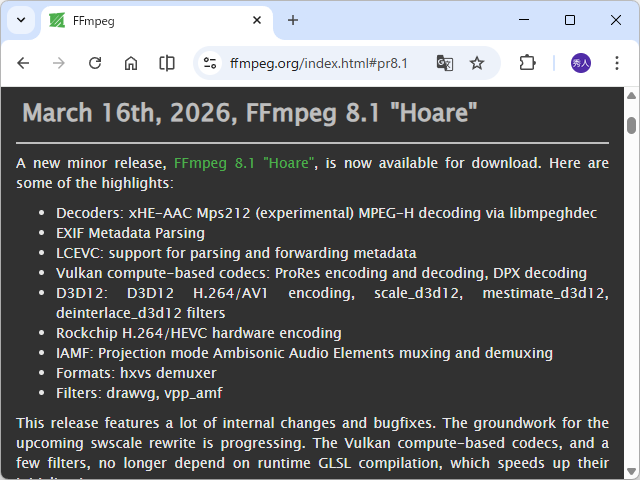Go forward with the forward arrow

pyautogui.click(x=59, y=63)
